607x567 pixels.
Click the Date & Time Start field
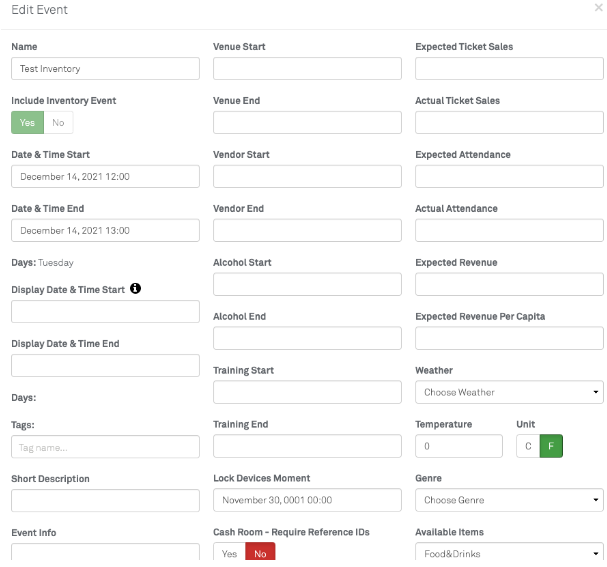(105, 177)
